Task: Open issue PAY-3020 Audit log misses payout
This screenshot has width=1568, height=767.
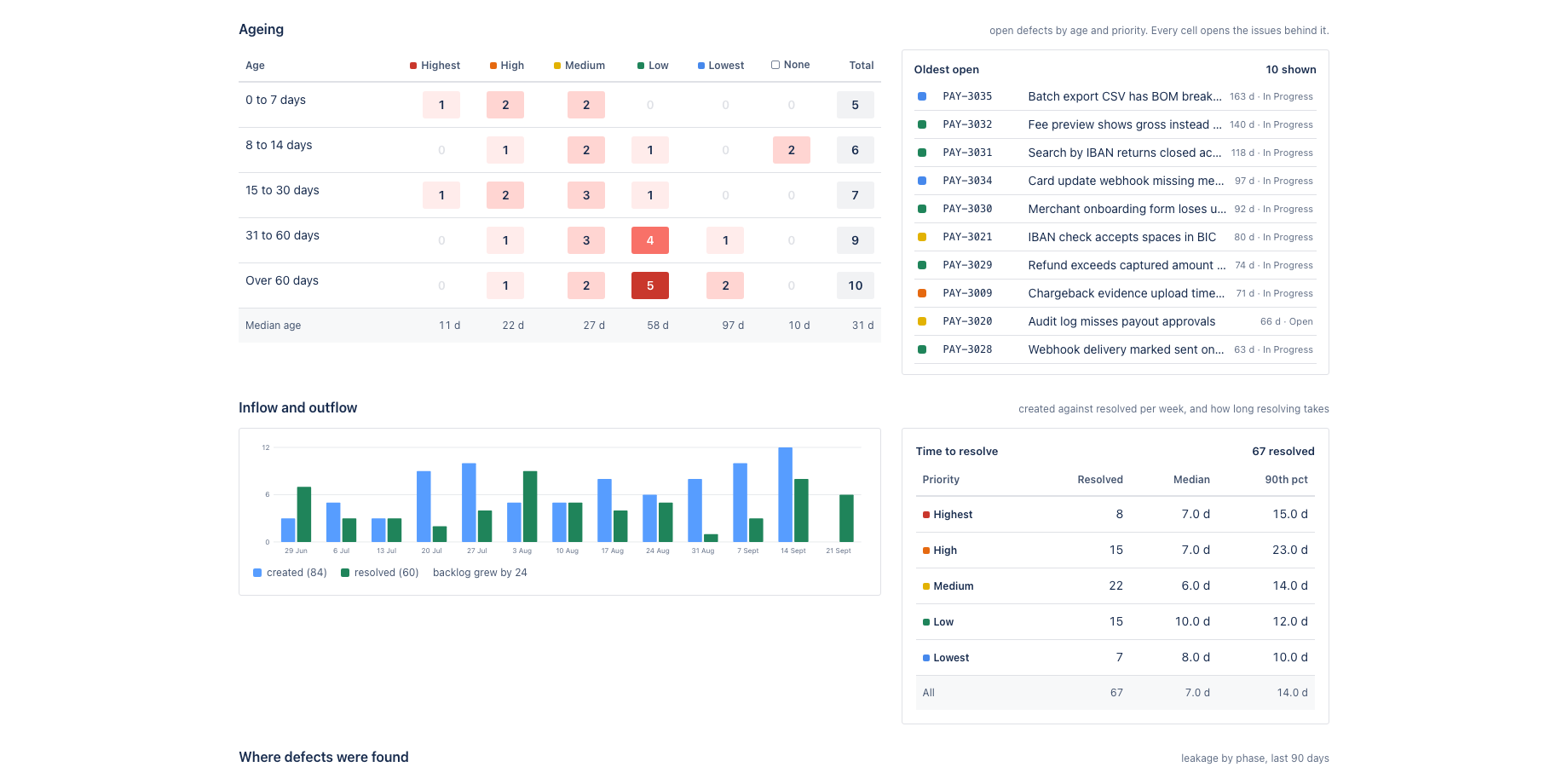Action: 1115,321
